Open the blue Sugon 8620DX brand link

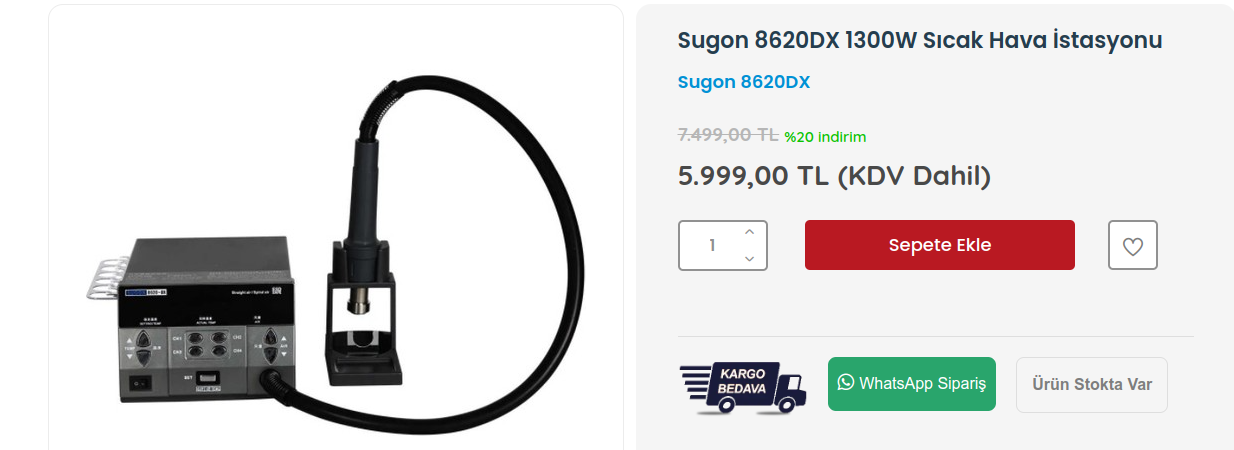(x=744, y=82)
